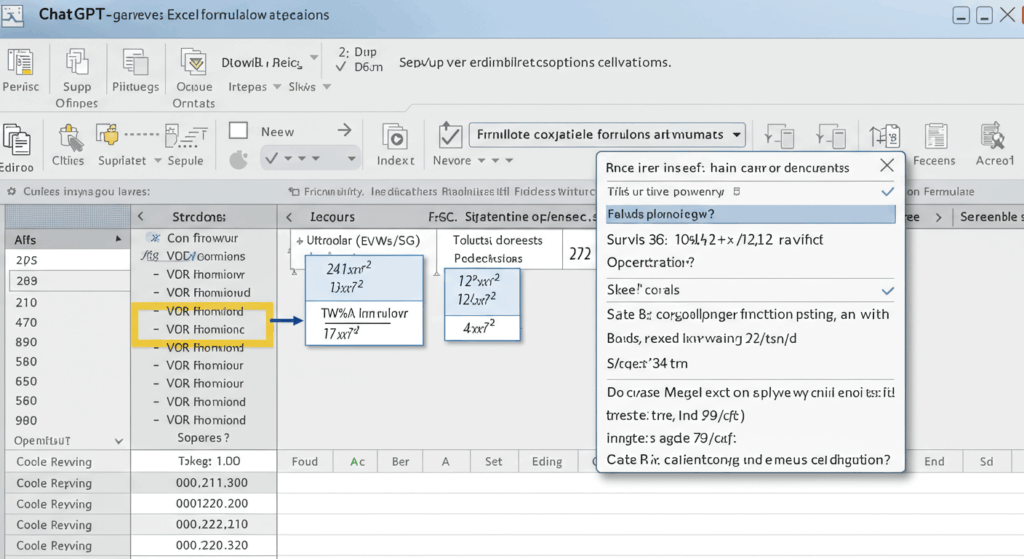Viewport: 1024px width, 559px height.
Task: Select the Opcertɾatior? menu entry
Action: [x=650, y=263]
